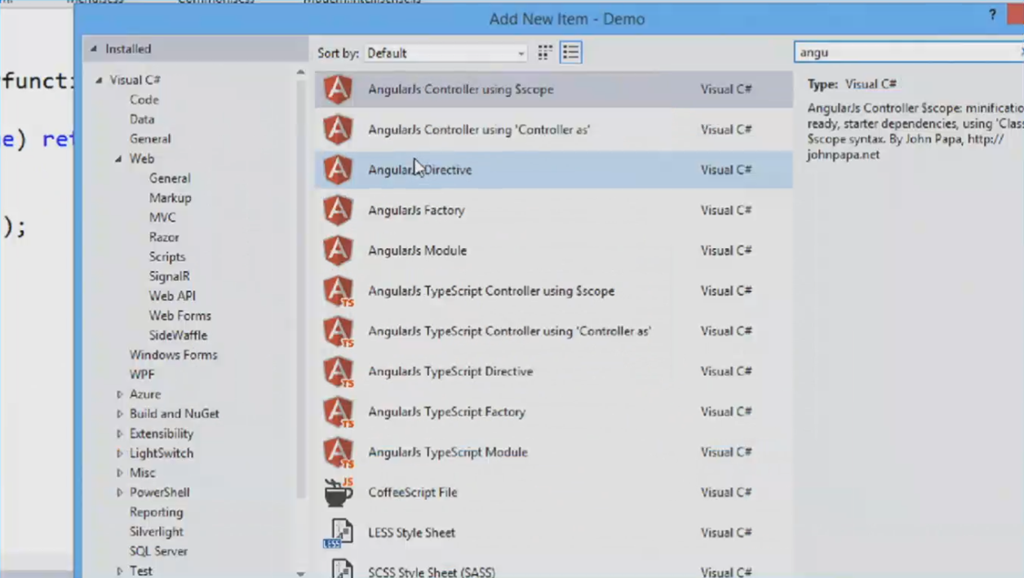Expand the Azure tree node
The image size is (1024, 578).
pyautogui.click(x=120, y=394)
